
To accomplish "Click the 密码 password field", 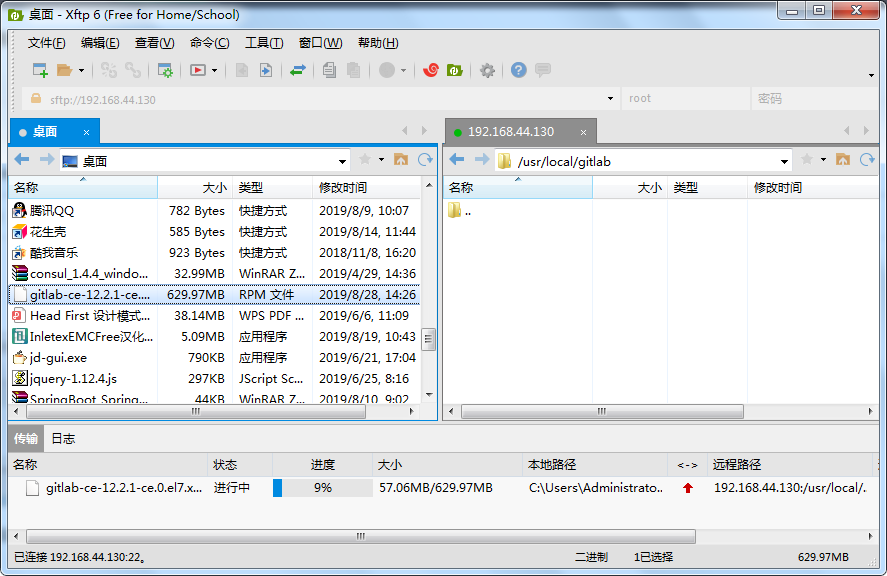I will pyautogui.click(x=815, y=98).
